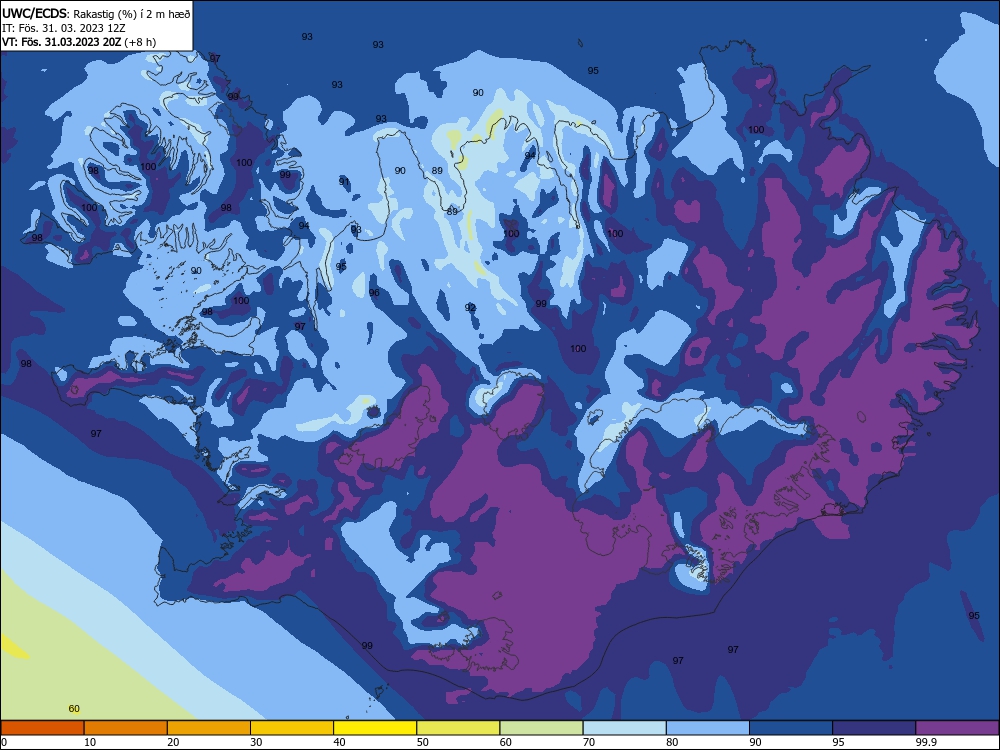Click the legend label "10"
This screenshot has width=1000, height=750.
pyautogui.click(x=90, y=742)
